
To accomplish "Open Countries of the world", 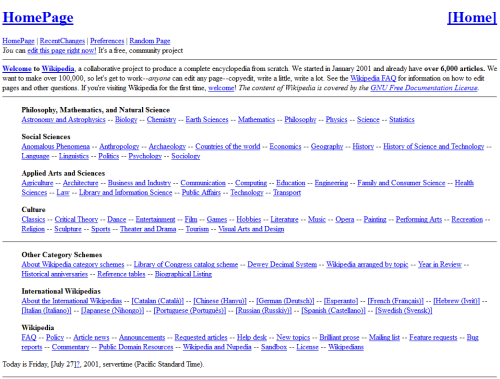I will point(228,146).
